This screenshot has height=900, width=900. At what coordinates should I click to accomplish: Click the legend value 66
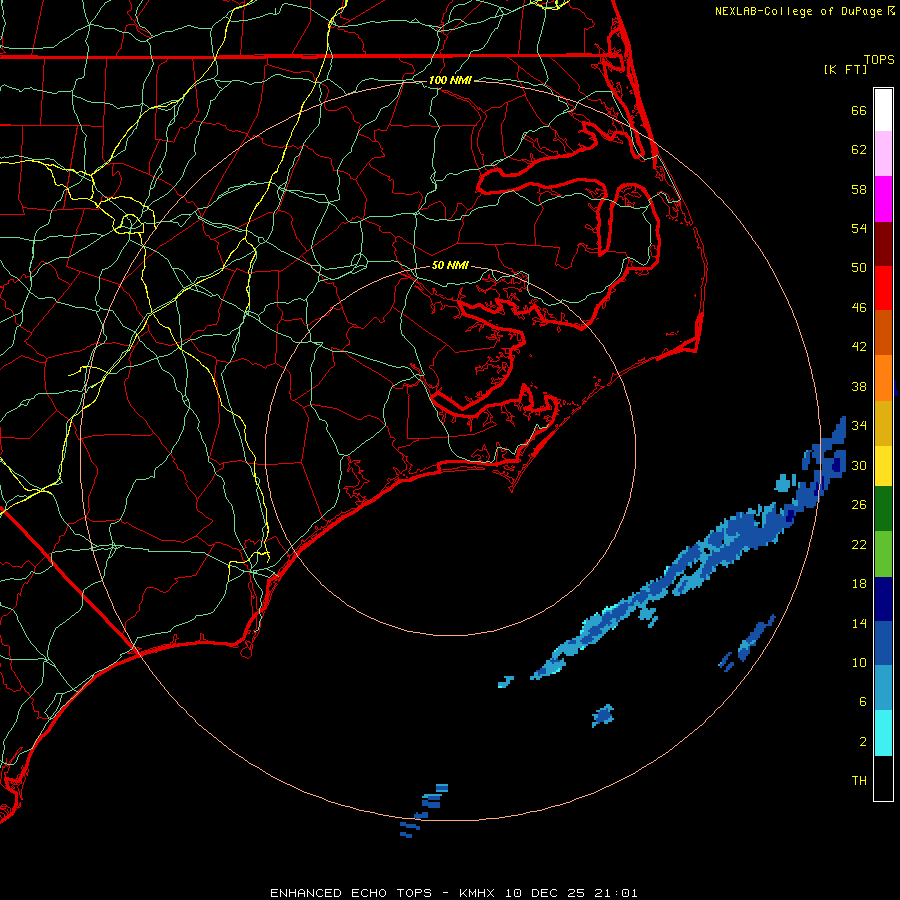[x=859, y=110]
